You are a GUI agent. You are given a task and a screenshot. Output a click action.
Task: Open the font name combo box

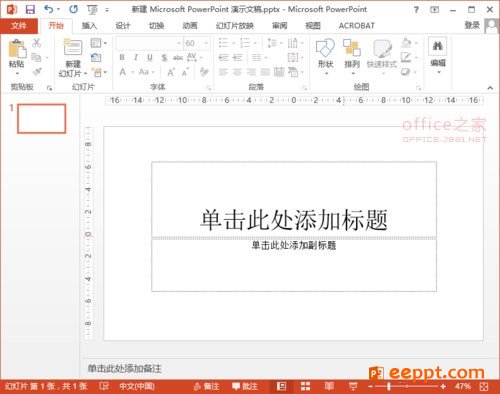(x=149, y=43)
